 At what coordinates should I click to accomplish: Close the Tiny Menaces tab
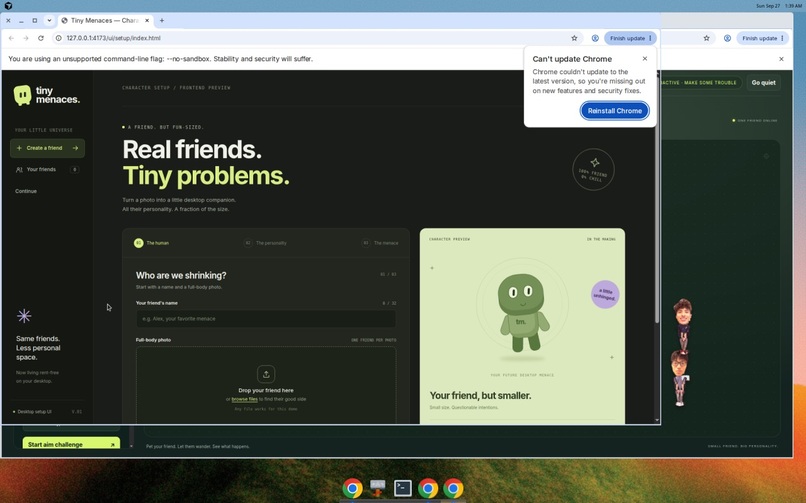[x=147, y=21]
